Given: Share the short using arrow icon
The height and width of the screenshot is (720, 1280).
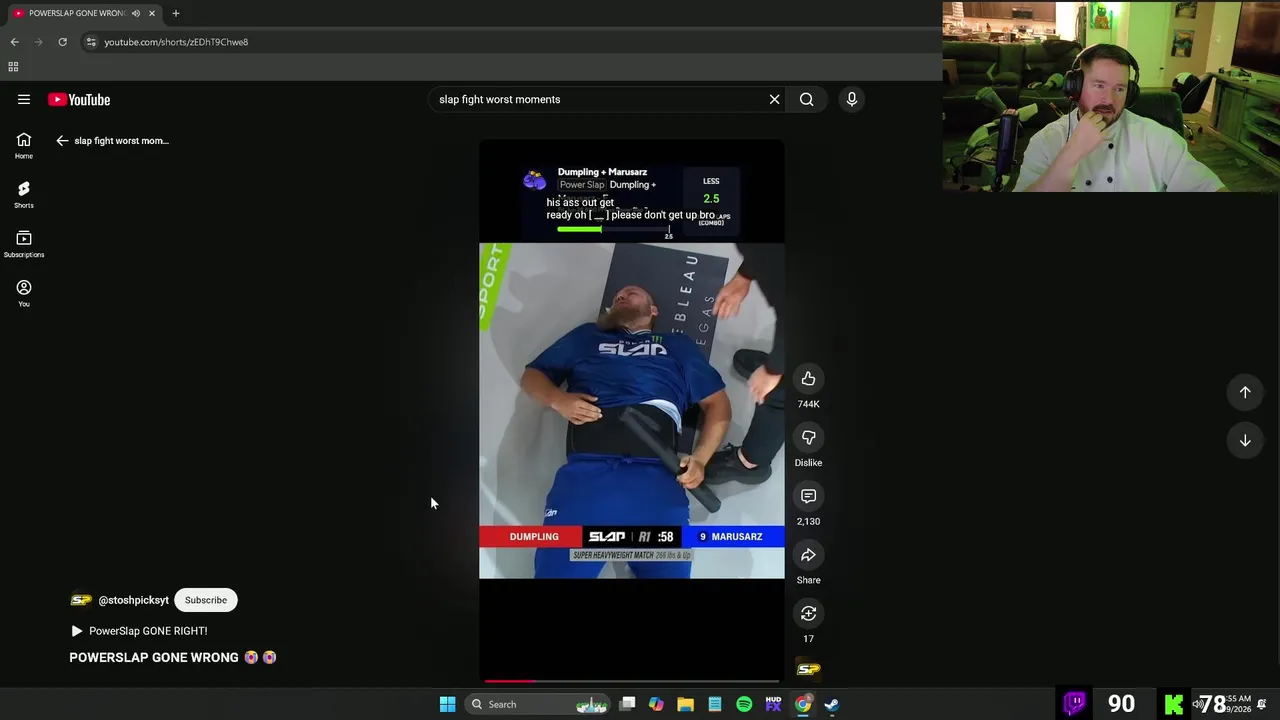Looking at the screenshot, I should click(x=808, y=555).
